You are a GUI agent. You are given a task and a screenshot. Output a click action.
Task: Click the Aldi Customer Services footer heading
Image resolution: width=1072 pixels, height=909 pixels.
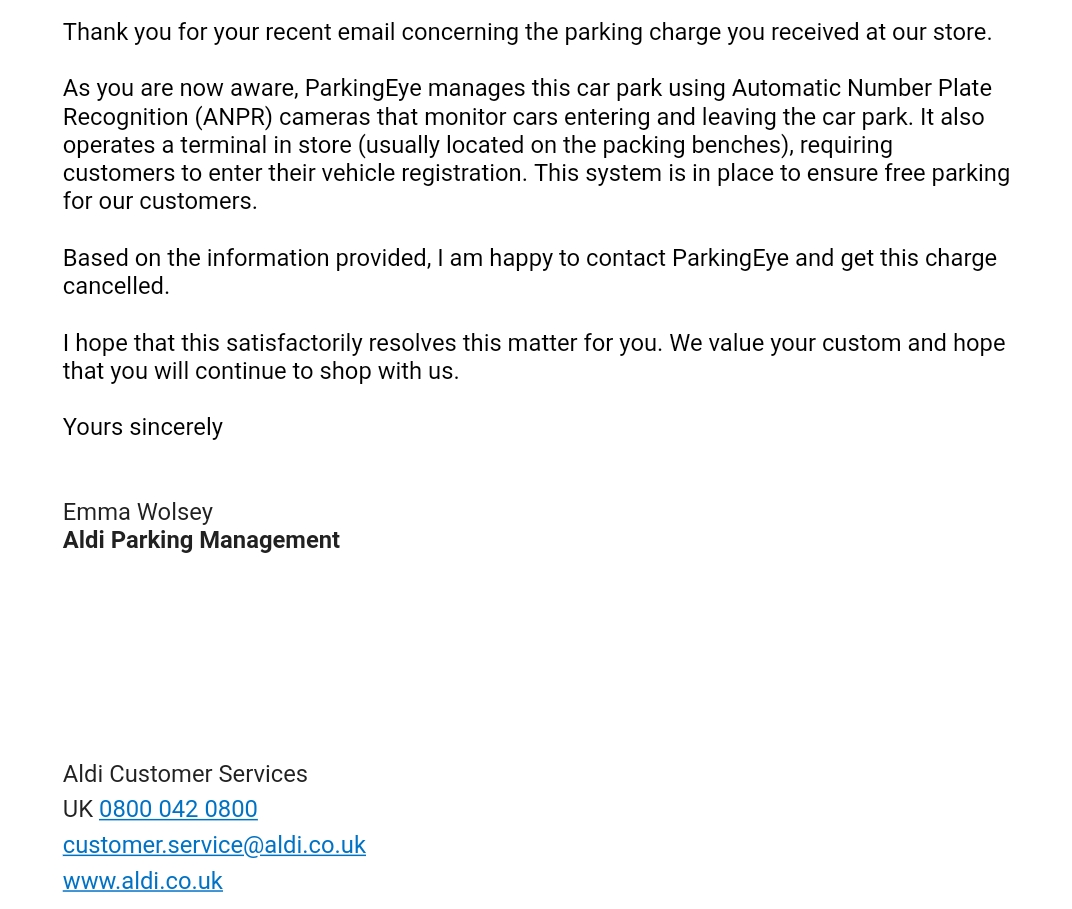(x=185, y=774)
